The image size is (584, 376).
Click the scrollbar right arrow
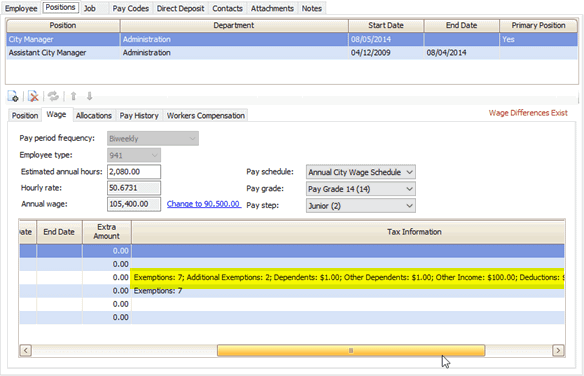coord(558,350)
